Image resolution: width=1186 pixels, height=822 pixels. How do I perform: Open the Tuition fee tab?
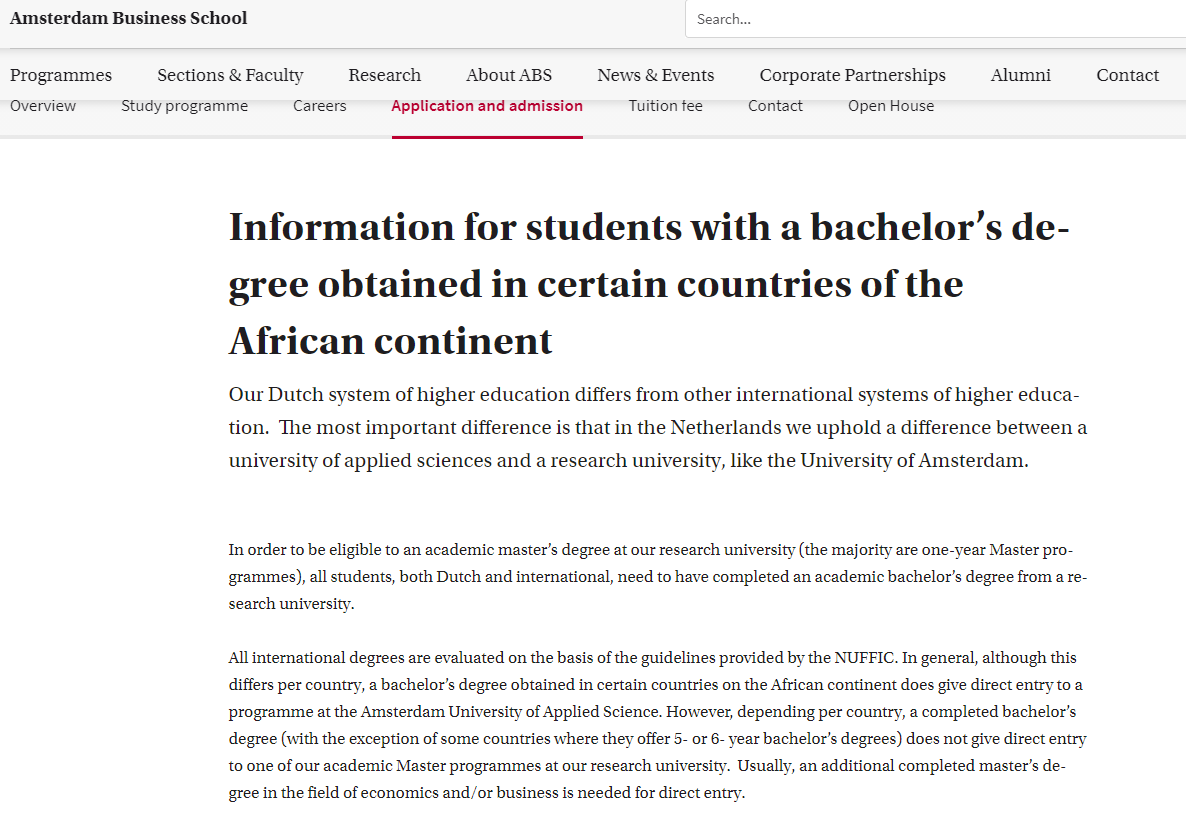click(x=665, y=106)
